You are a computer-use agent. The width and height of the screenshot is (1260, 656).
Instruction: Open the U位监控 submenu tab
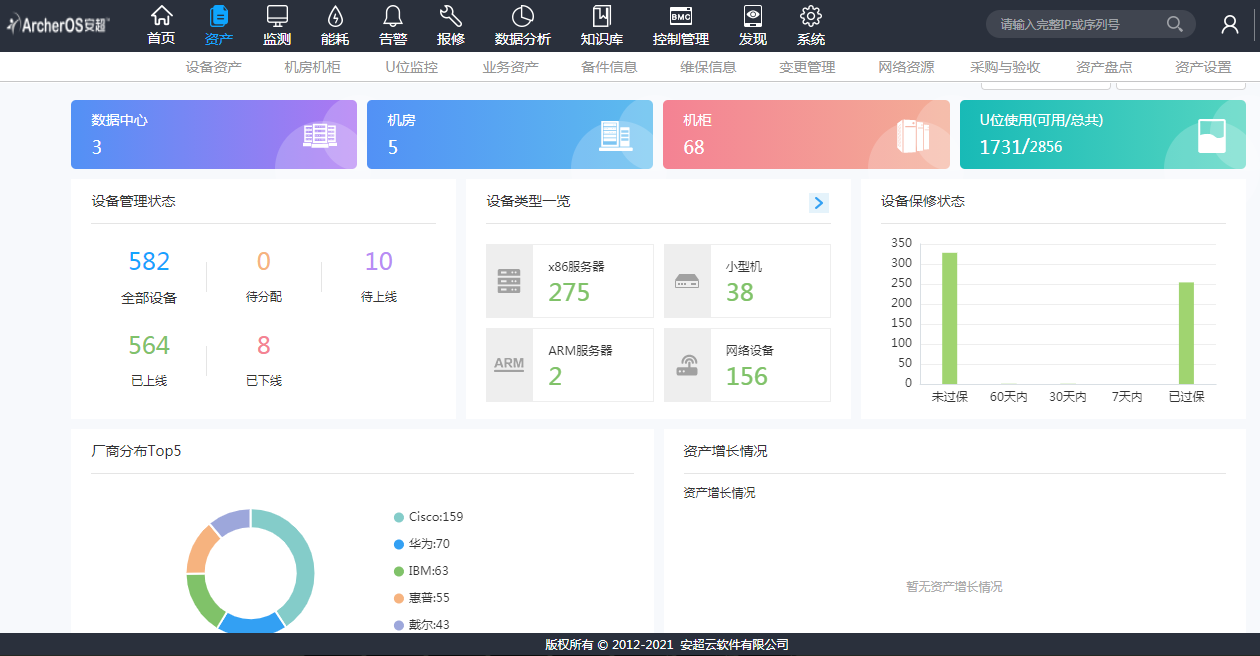point(411,67)
